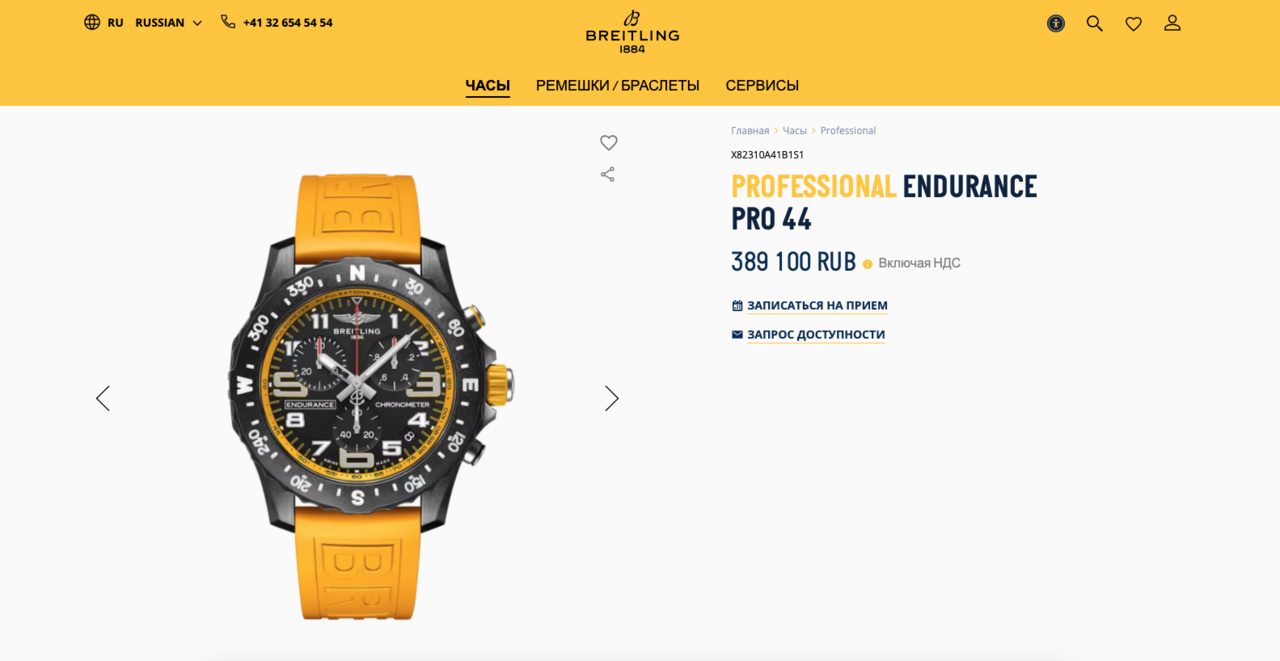Click the share icon near watch image
The height and width of the screenshot is (661, 1280).
pyautogui.click(x=608, y=174)
